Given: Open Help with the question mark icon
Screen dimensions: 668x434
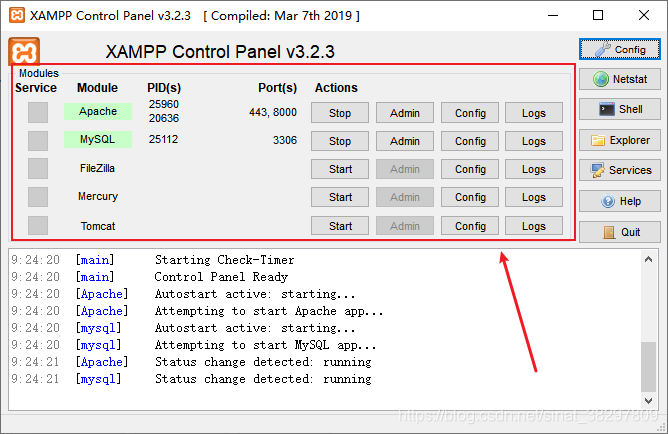Looking at the screenshot, I should click(x=619, y=201).
